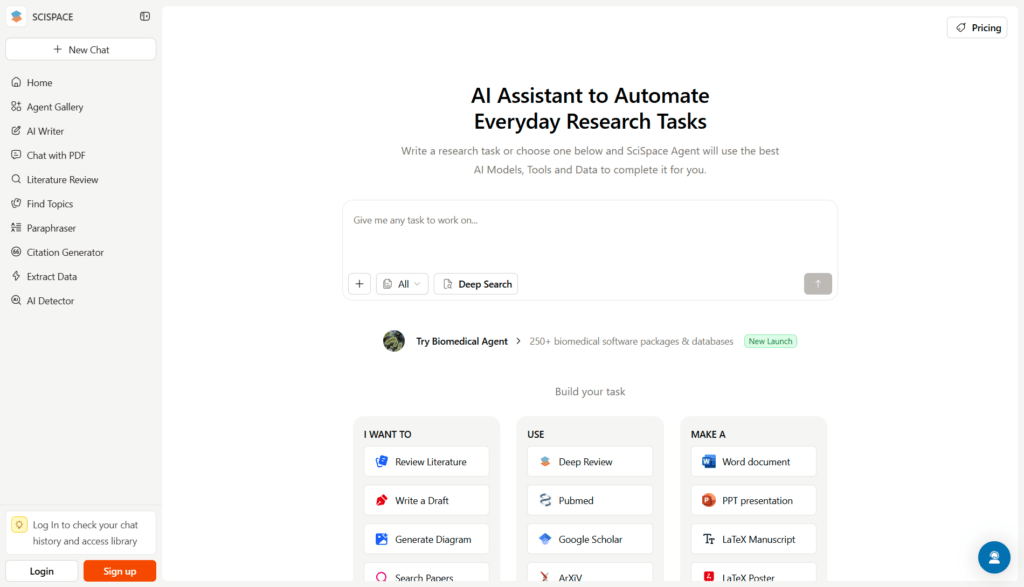Open the support chat bubble icon
The width and height of the screenshot is (1024, 587).
pos(993,556)
